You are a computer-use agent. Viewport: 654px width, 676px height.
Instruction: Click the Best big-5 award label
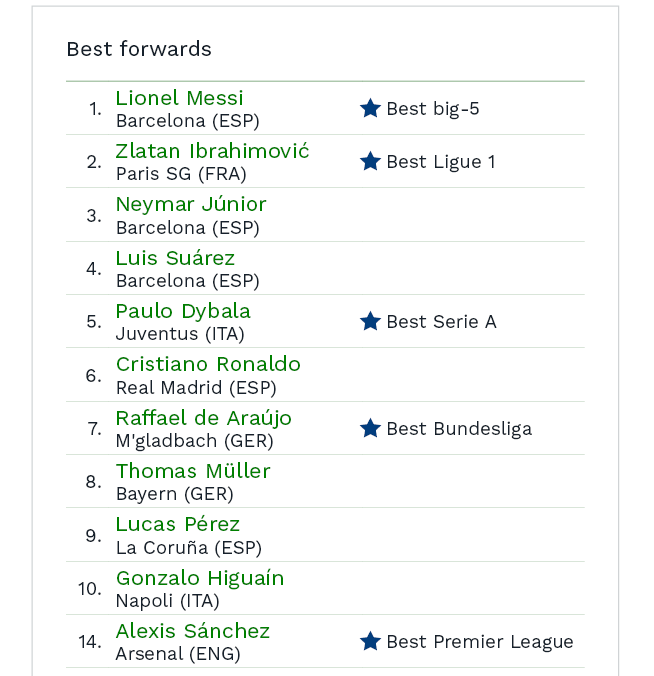[433, 109]
